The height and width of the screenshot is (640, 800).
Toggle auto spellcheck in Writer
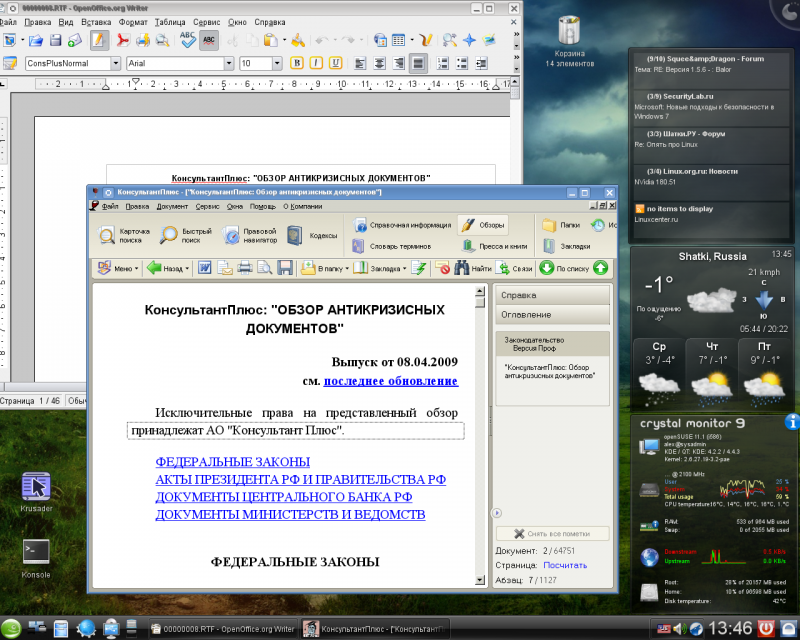[x=209, y=40]
